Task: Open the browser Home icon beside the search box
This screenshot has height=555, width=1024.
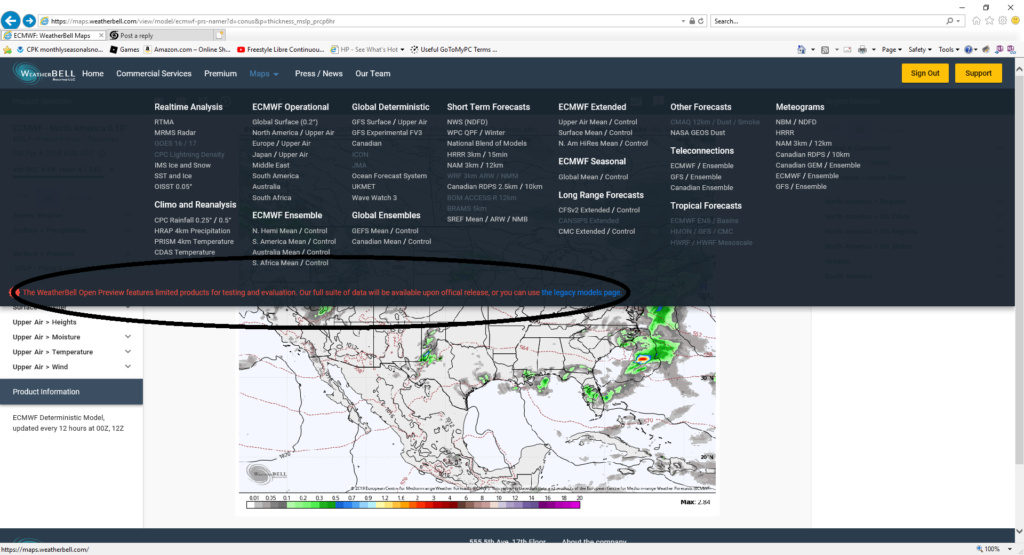Action: pyautogui.click(x=976, y=21)
